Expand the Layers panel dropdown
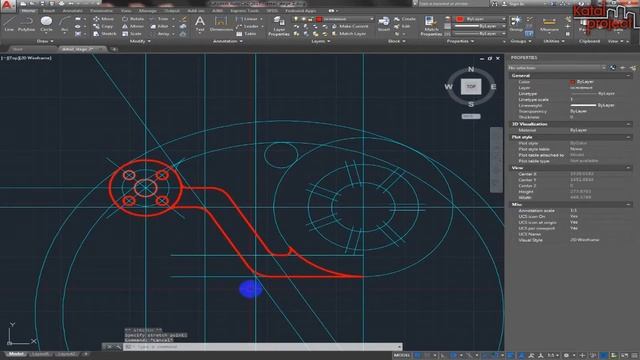640x360 pixels. pos(321,41)
